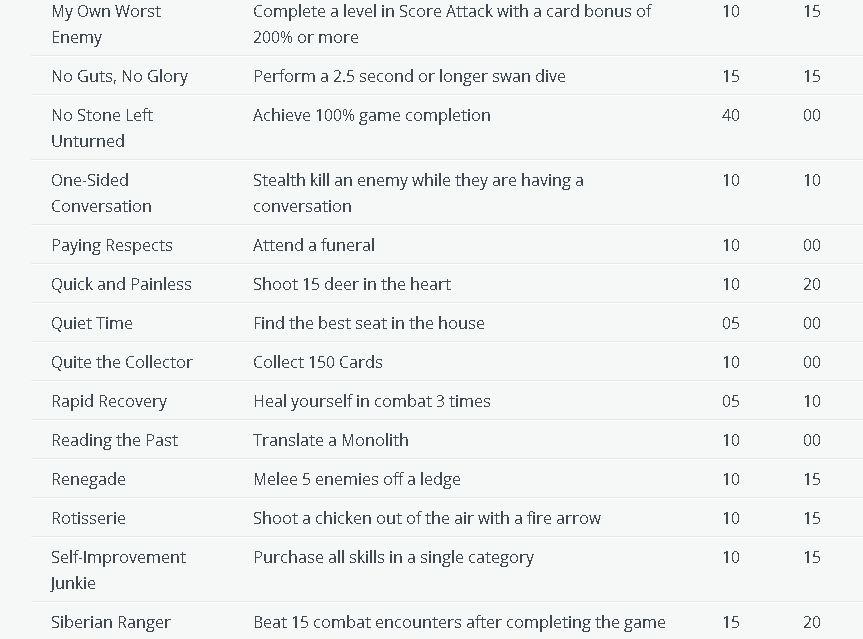Click 'Find the best seat in the house'
The height and width of the screenshot is (639, 863).
(x=369, y=323)
